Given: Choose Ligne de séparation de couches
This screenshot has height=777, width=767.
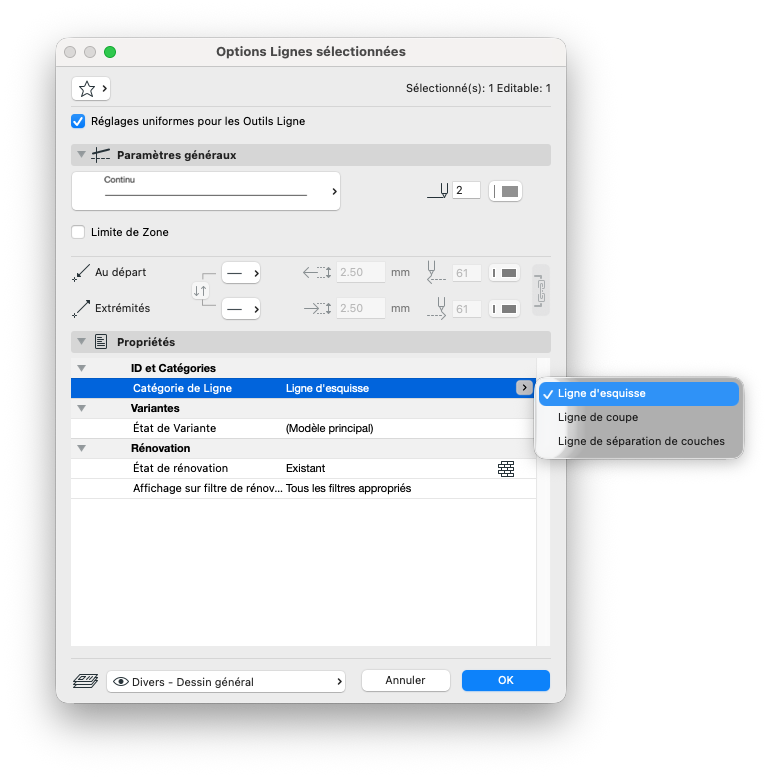Looking at the screenshot, I should 639,441.
